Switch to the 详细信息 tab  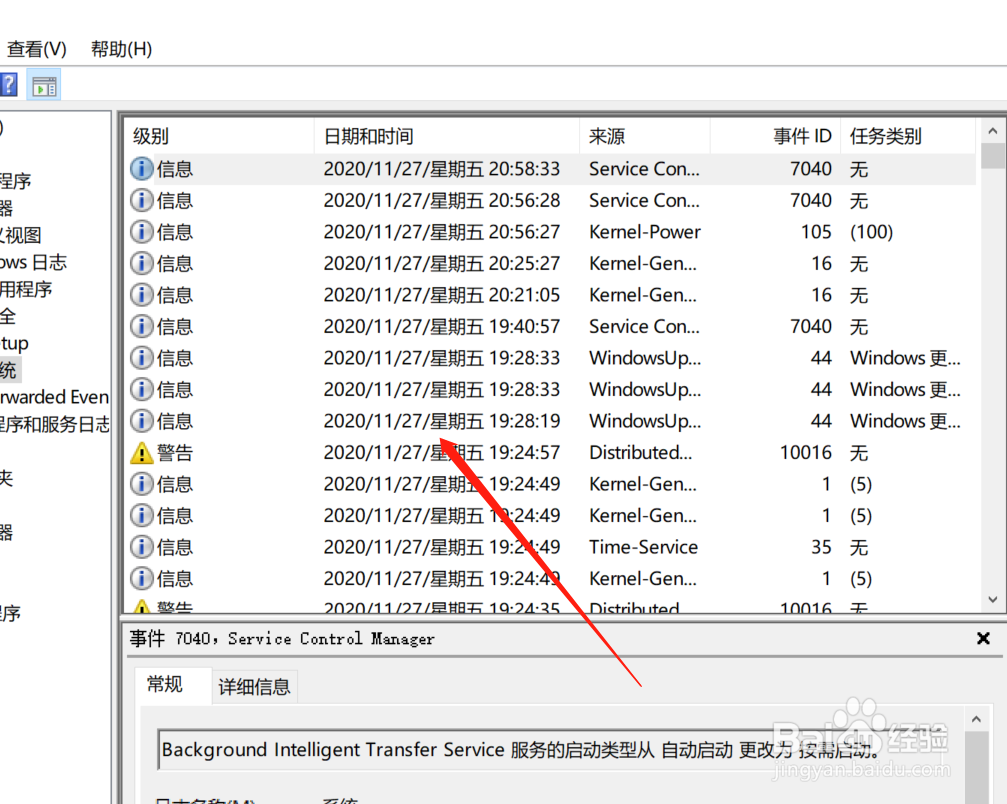pyautogui.click(x=254, y=686)
